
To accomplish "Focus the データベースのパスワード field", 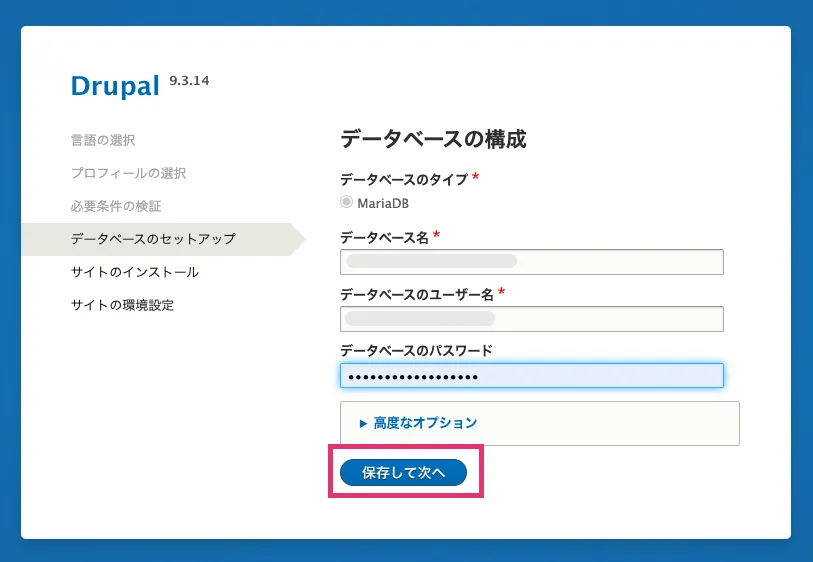I will click(531, 376).
